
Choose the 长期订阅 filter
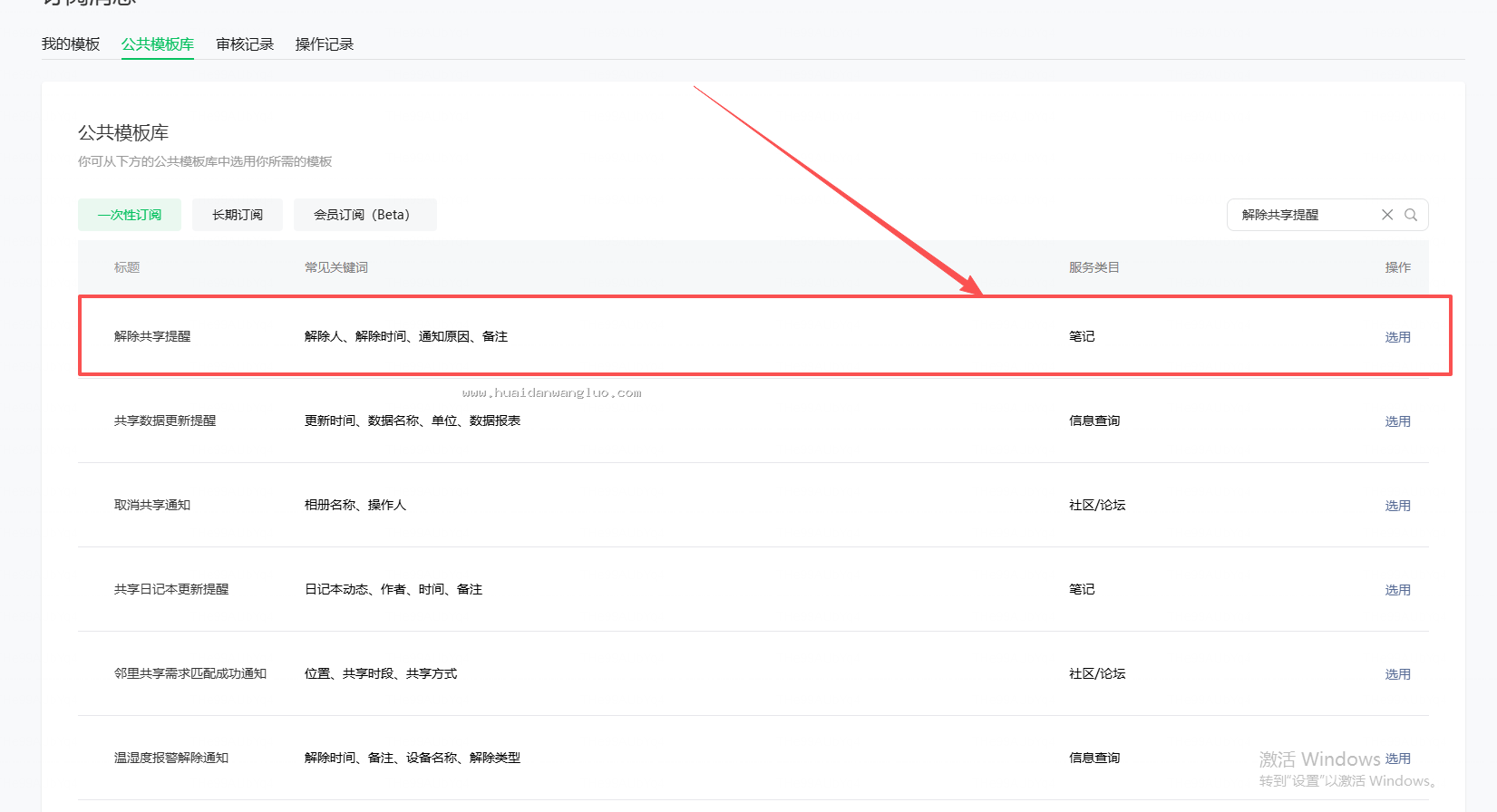238,215
